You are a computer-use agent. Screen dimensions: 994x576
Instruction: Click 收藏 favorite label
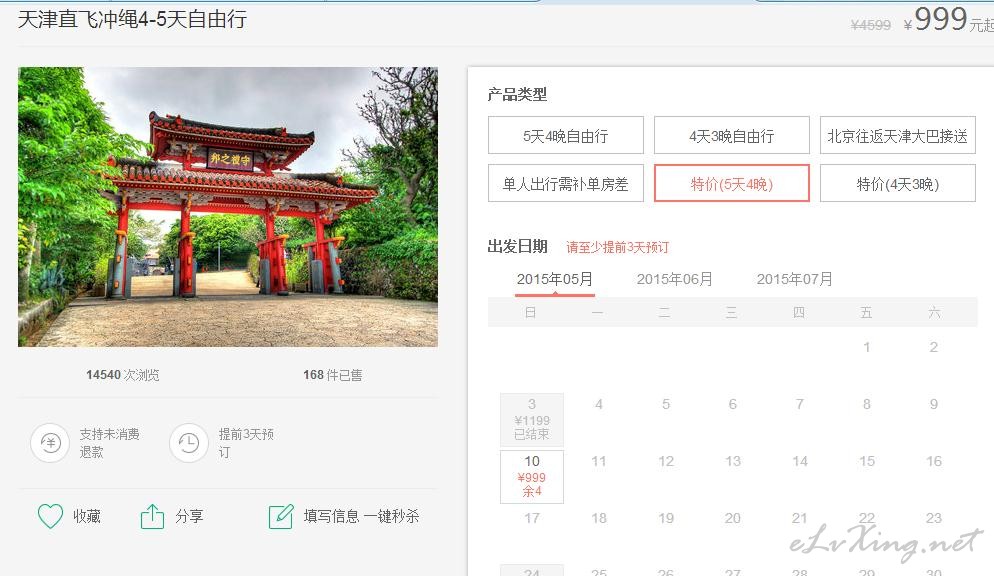pyautogui.click(x=87, y=516)
